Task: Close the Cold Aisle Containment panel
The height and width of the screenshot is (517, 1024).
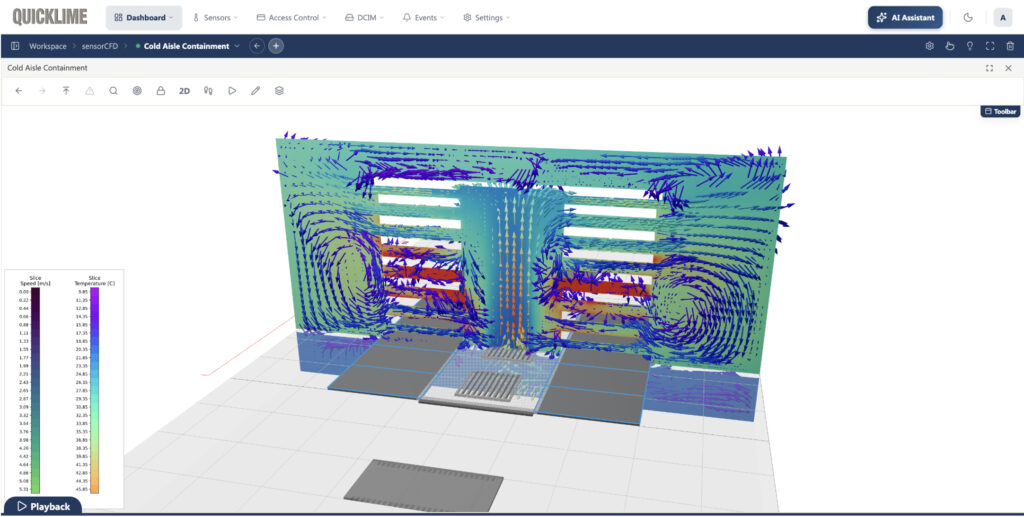Action: (1008, 68)
